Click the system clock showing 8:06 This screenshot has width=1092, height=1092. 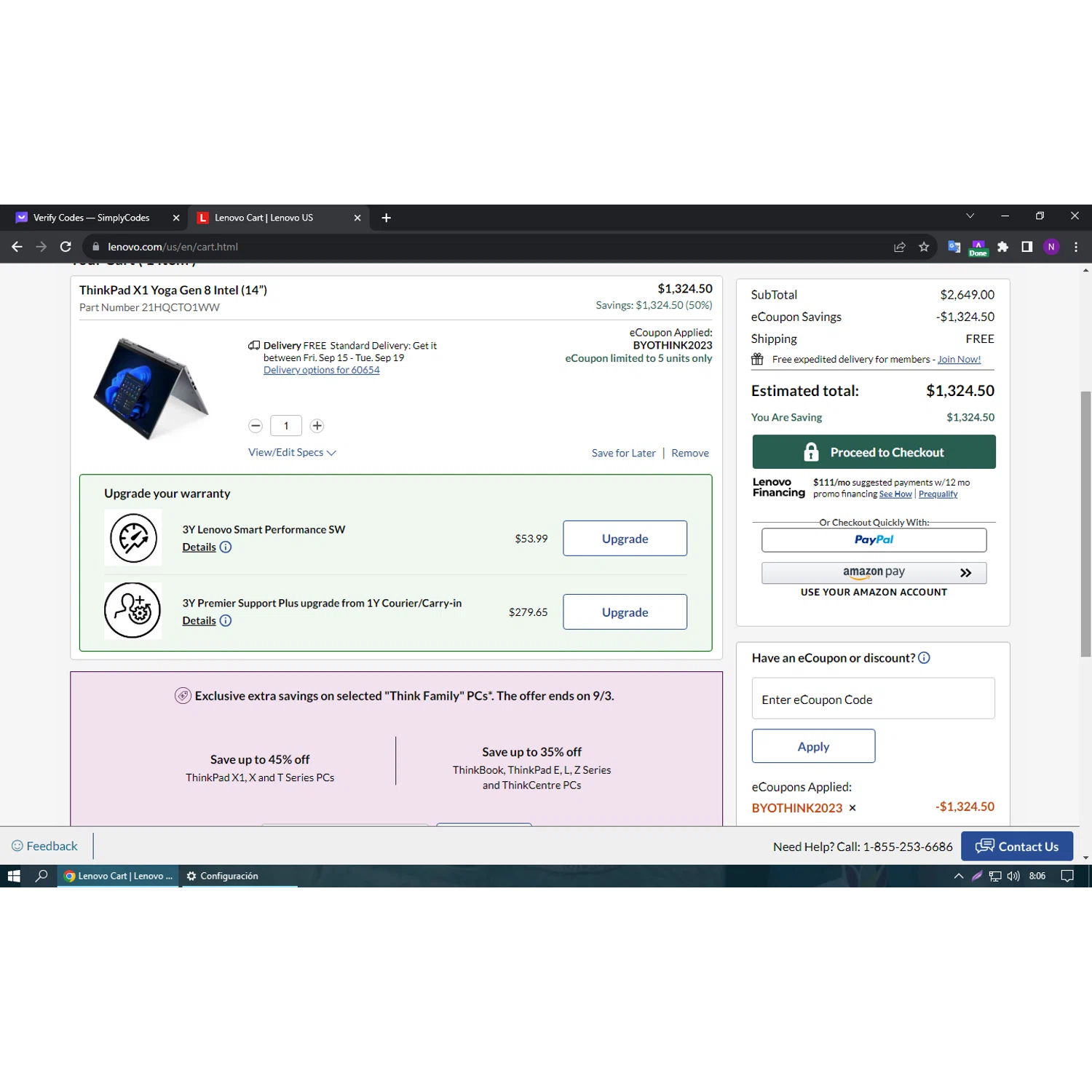pyautogui.click(x=1037, y=876)
